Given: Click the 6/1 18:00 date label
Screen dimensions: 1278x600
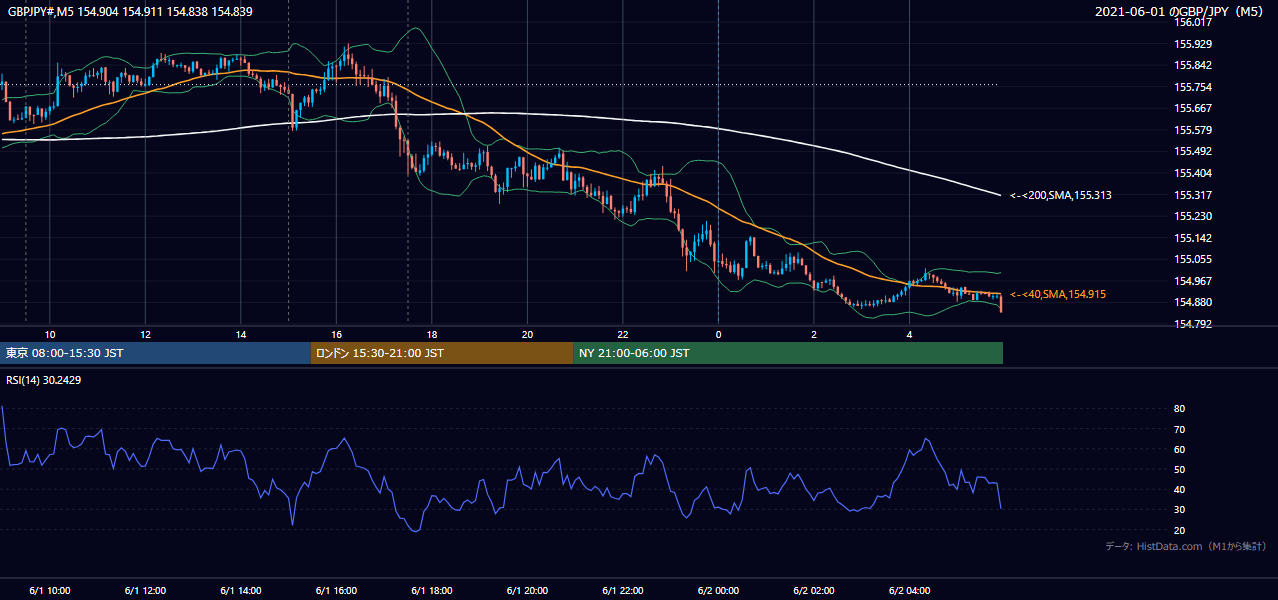Looking at the screenshot, I should (x=431, y=591).
